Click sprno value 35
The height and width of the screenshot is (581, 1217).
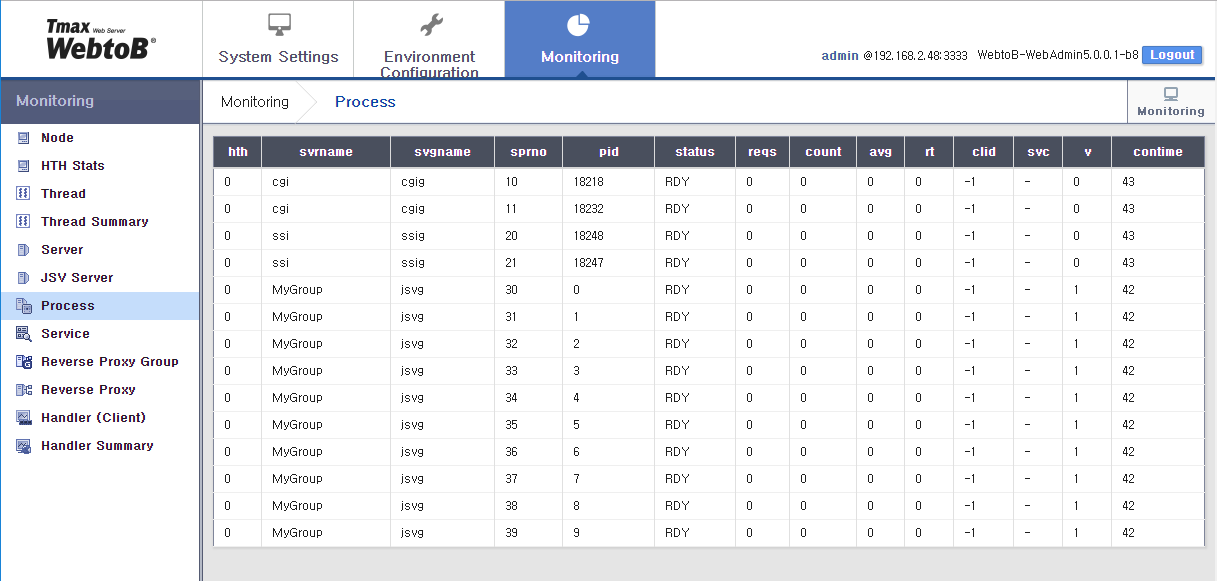click(x=512, y=425)
